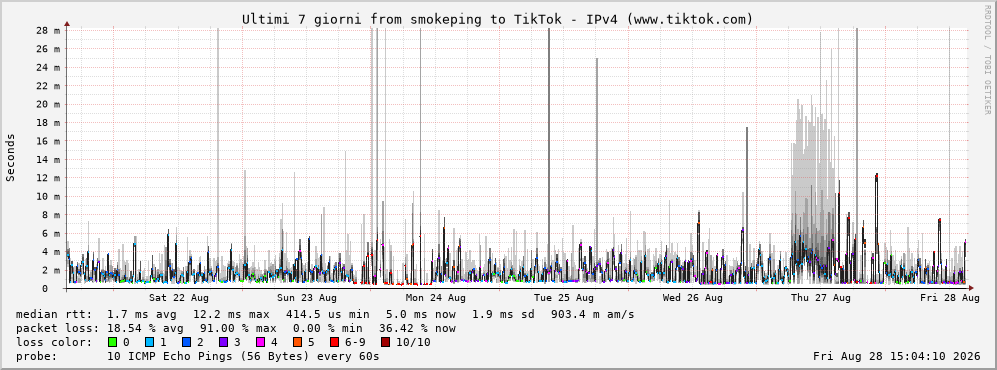This screenshot has height=370, width=997.
Task: Click the Sat 22 Aug axis label
Action: tap(179, 298)
